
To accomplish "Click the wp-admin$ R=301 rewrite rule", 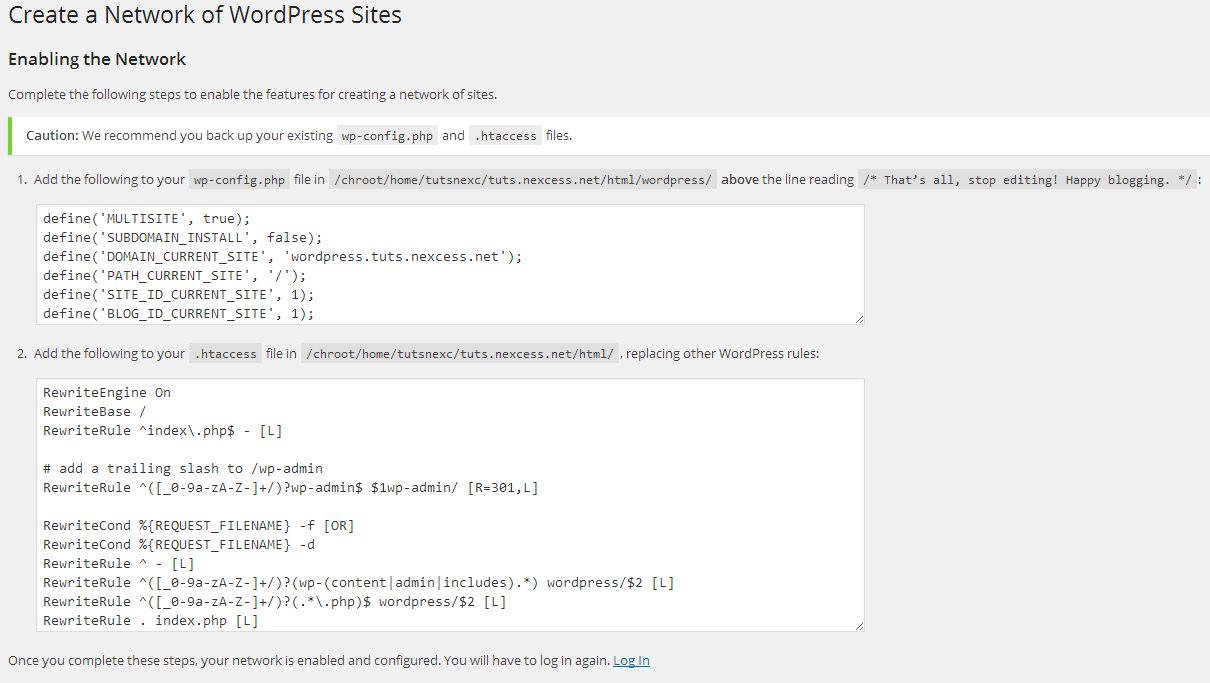I will (x=291, y=487).
